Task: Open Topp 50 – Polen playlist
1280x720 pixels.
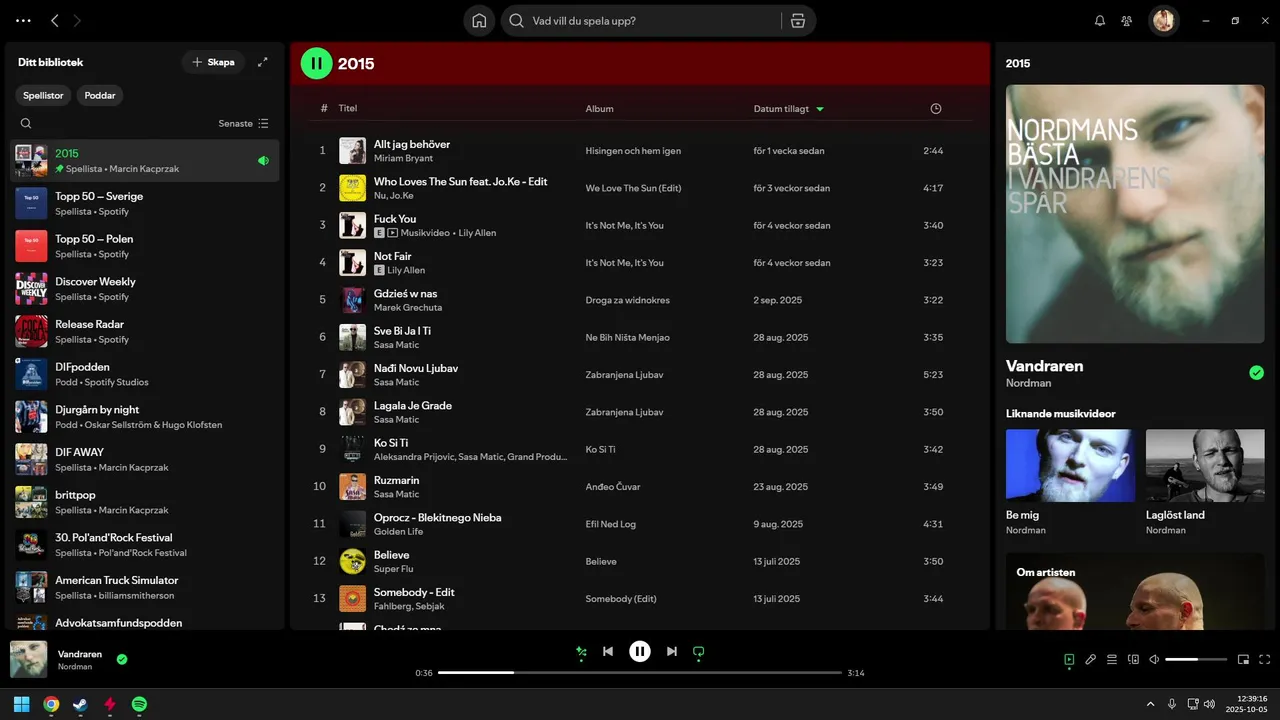Action: tap(145, 246)
